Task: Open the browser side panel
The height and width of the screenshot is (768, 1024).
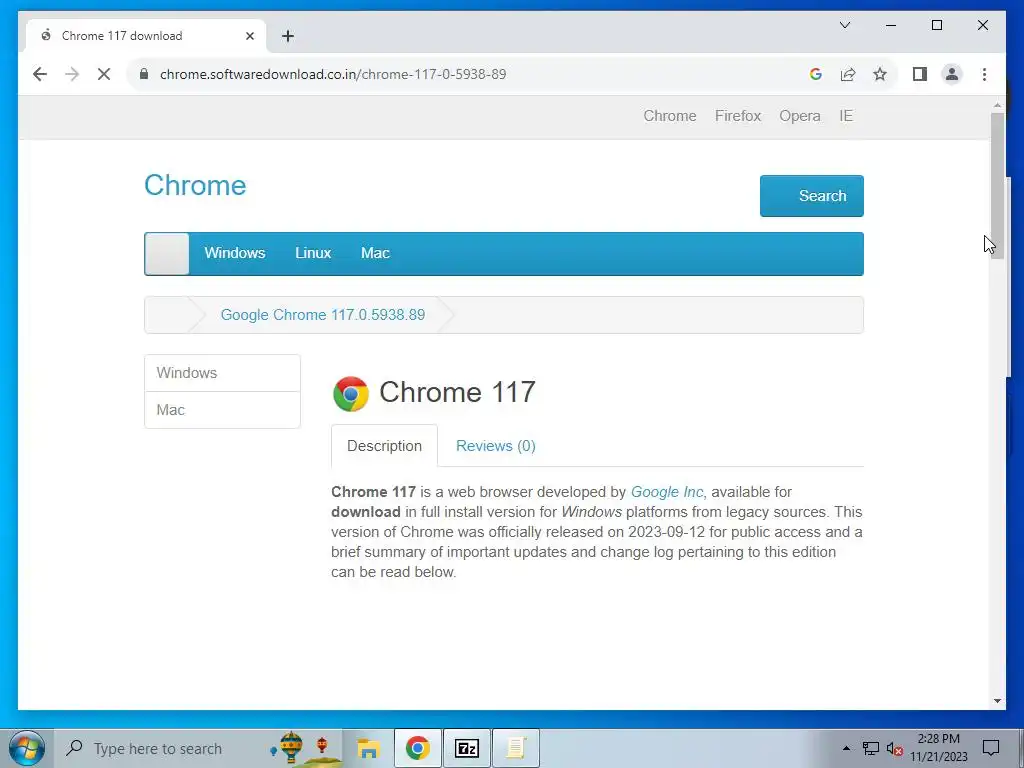Action: tap(920, 74)
